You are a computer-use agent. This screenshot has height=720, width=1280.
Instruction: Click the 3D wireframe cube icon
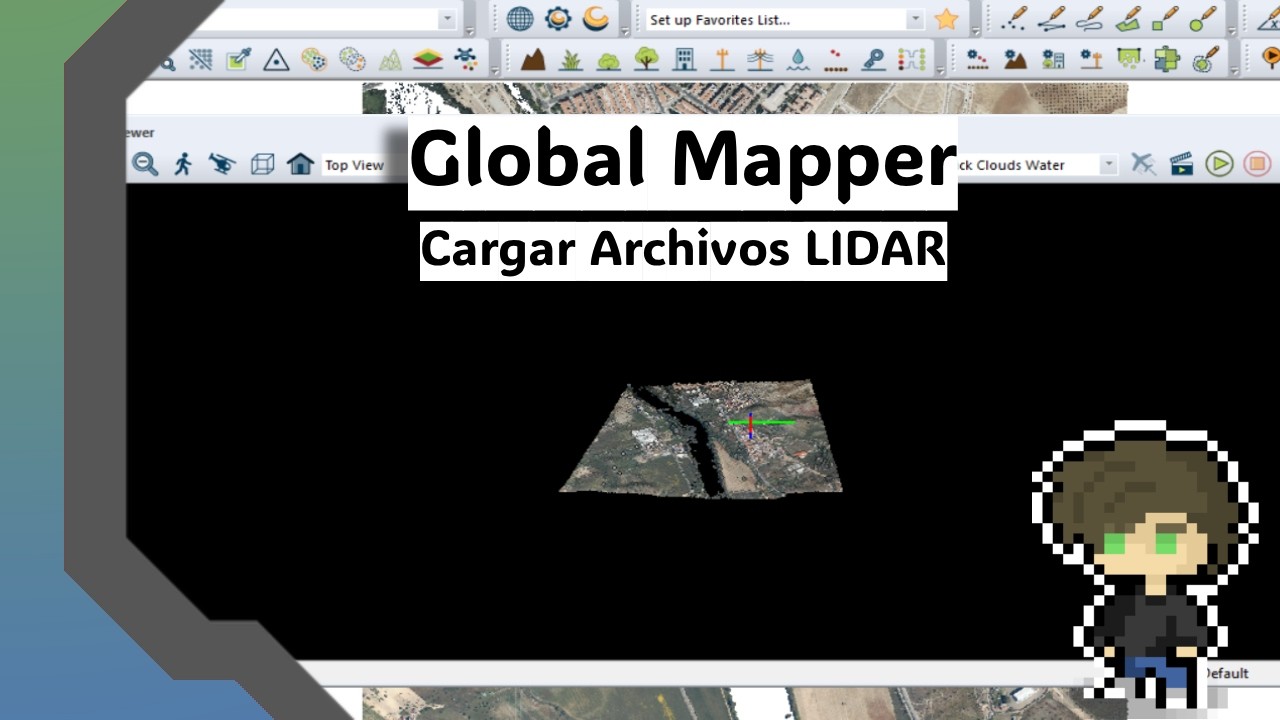262,164
